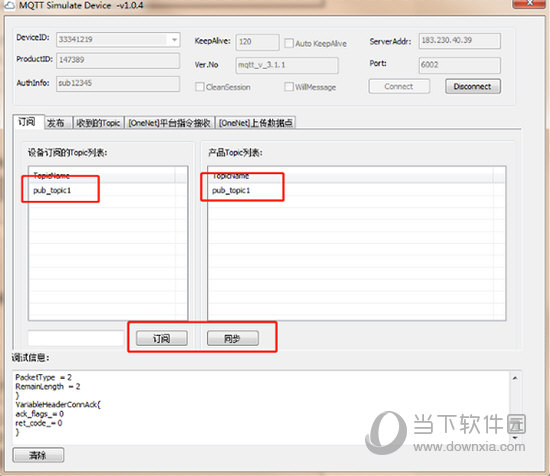Image resolution: width=550 pixels, height=476 pixels.
Task: Click the 订阅 subscribe button
Action: point(162,338)
